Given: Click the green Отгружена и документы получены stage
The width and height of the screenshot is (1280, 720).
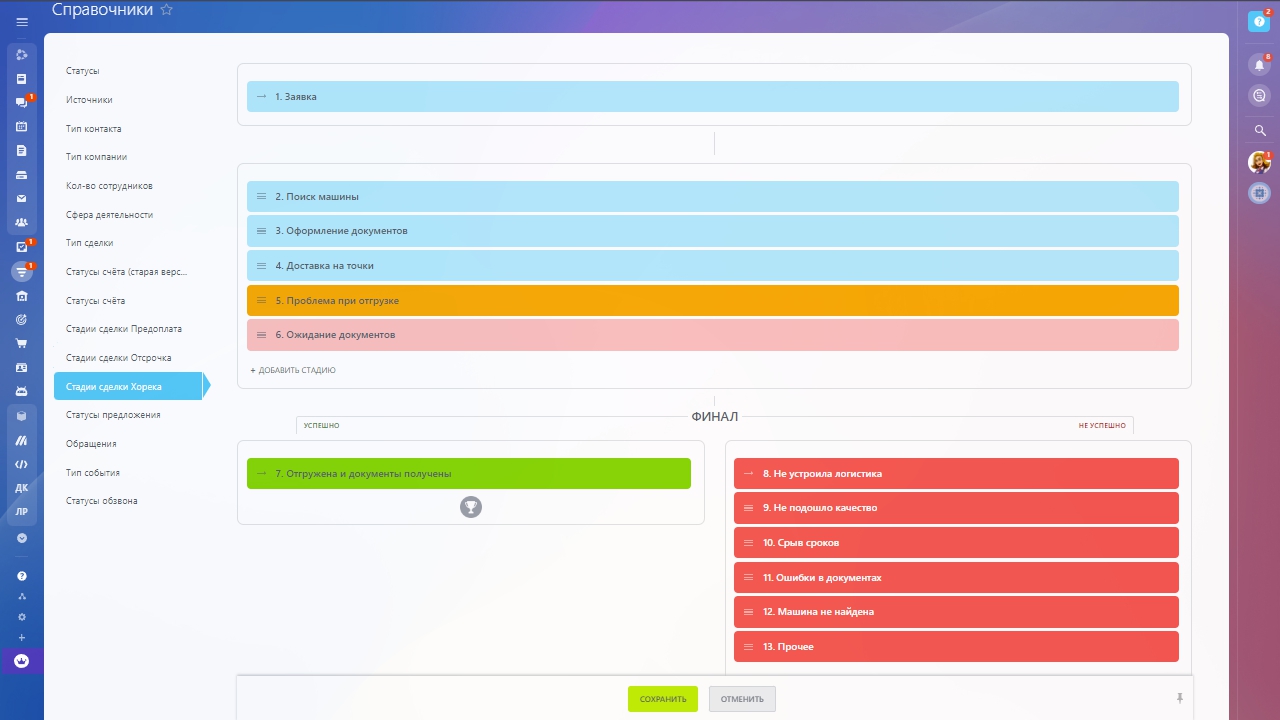Looking at the screenshot, I should tap(468, 474).
